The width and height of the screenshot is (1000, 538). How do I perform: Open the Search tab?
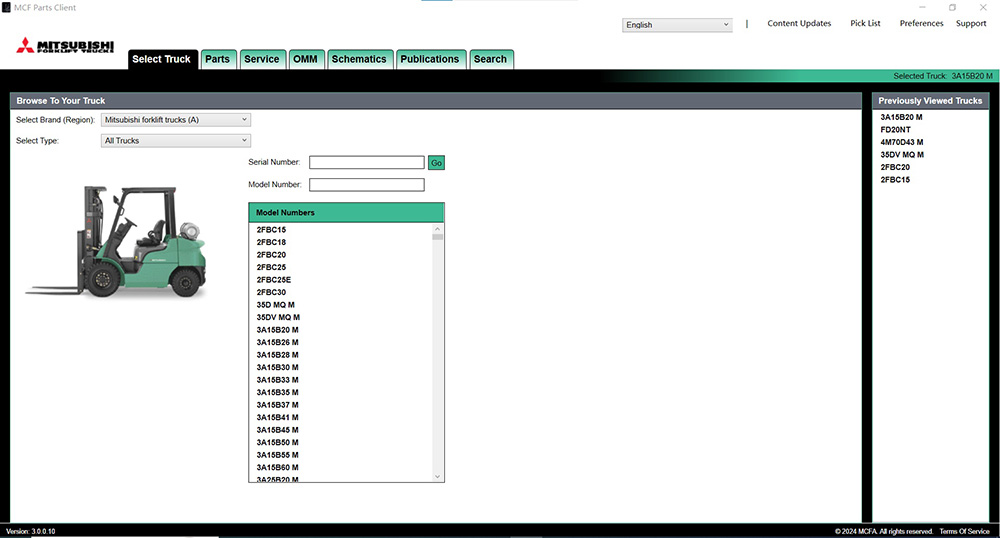(490, 59)
